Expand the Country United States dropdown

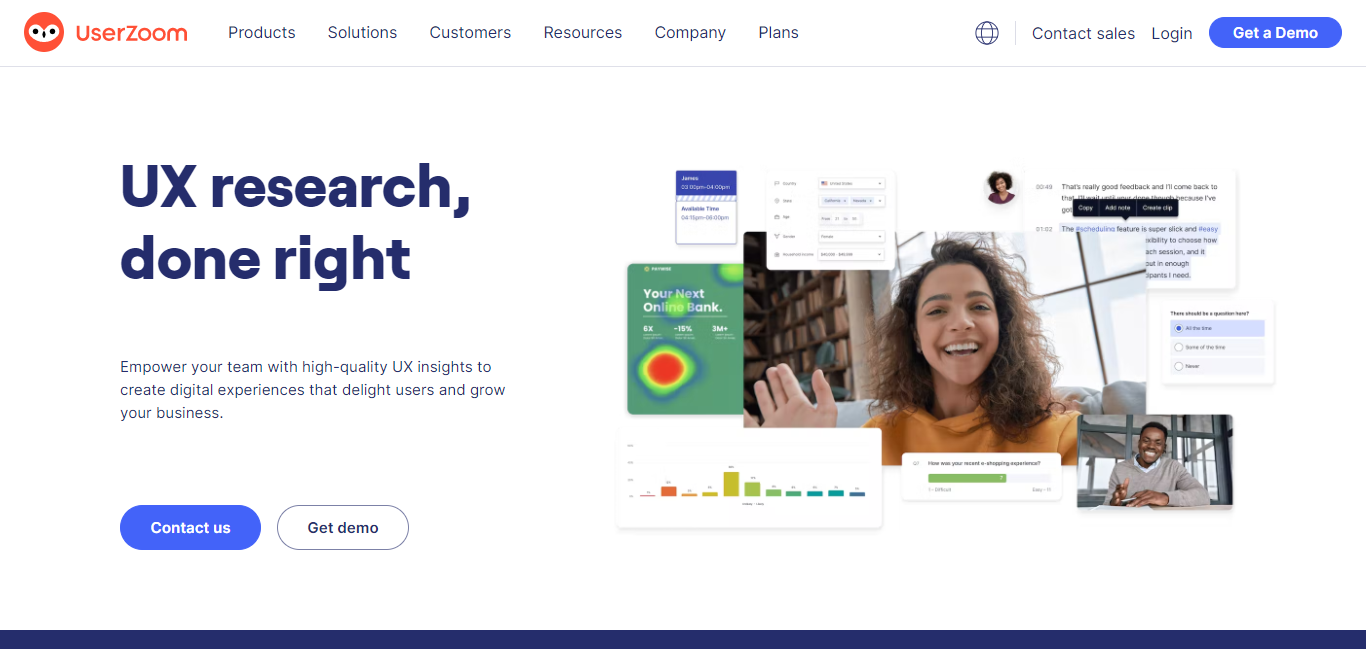[852, 183]
